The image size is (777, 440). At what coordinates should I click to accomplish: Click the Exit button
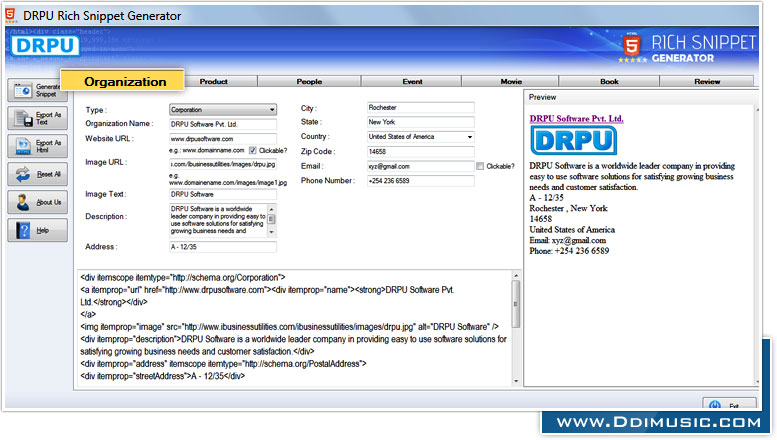[729, 404]
